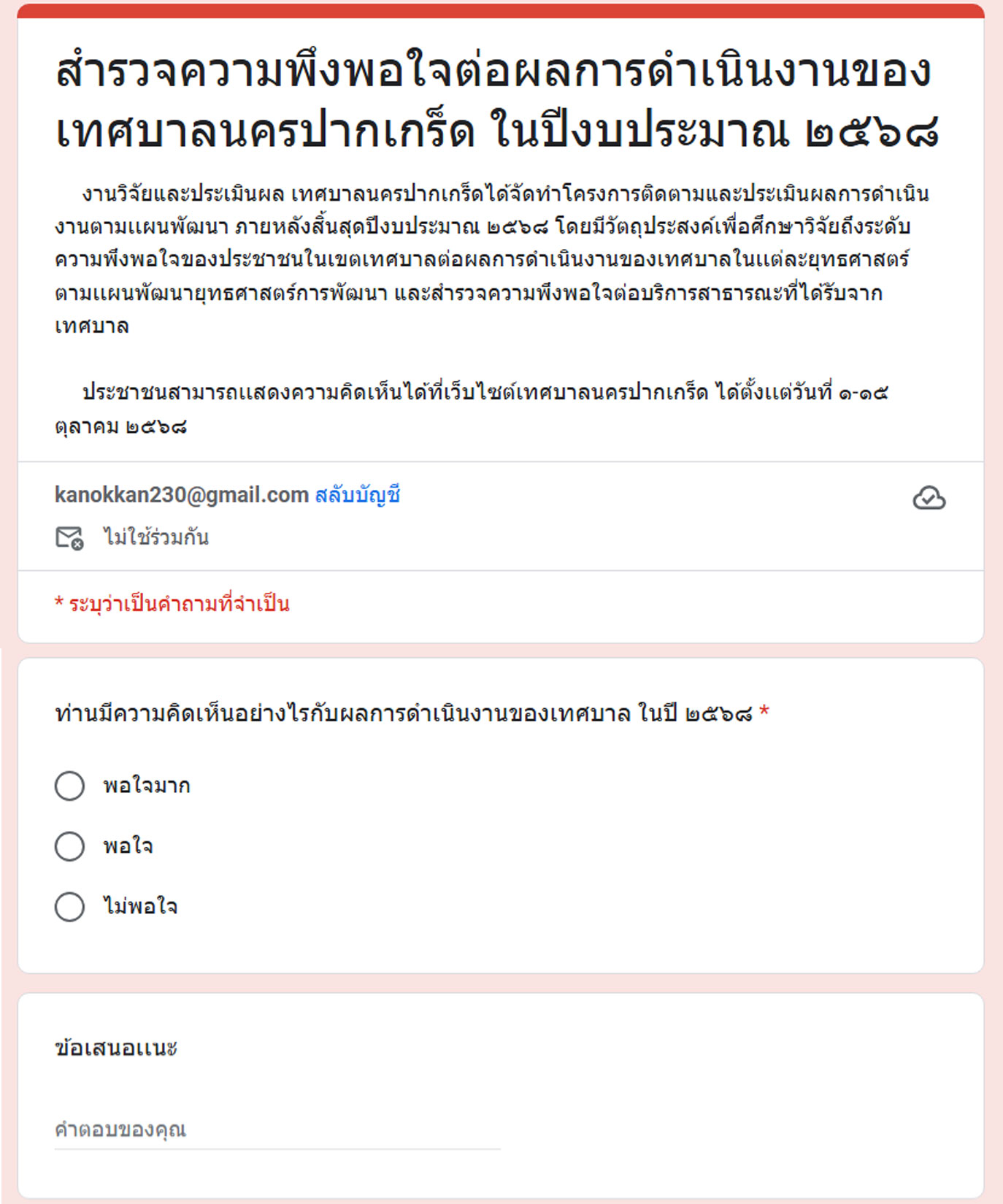Click the red required-question notice text

[172, 604]
